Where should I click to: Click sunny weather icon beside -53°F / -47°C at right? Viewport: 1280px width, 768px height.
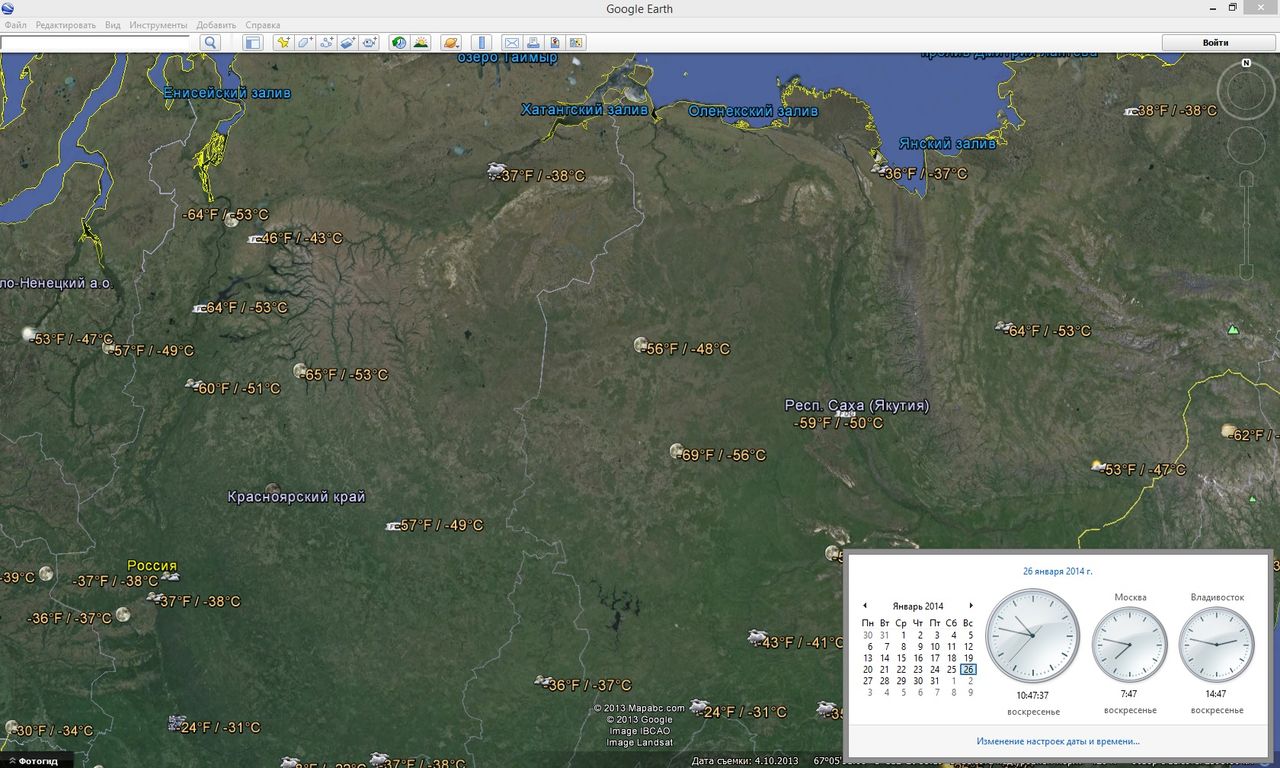1098,466
